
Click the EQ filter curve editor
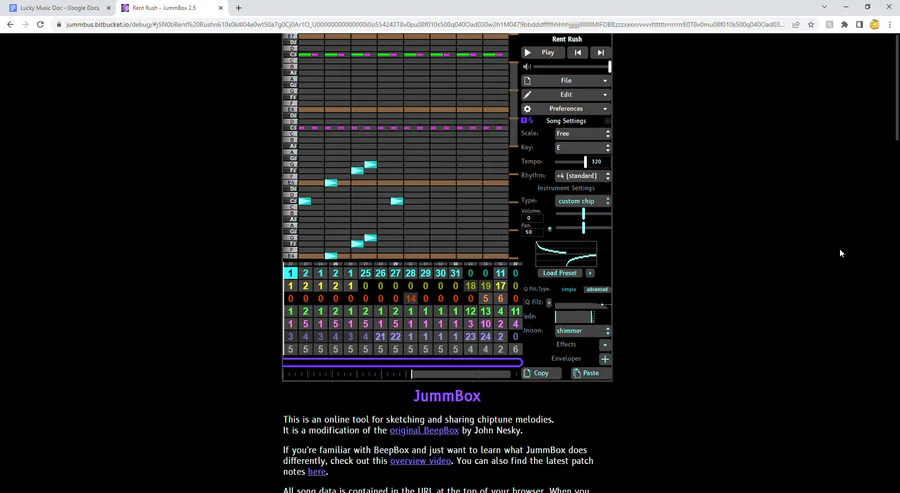click(583, 303)
